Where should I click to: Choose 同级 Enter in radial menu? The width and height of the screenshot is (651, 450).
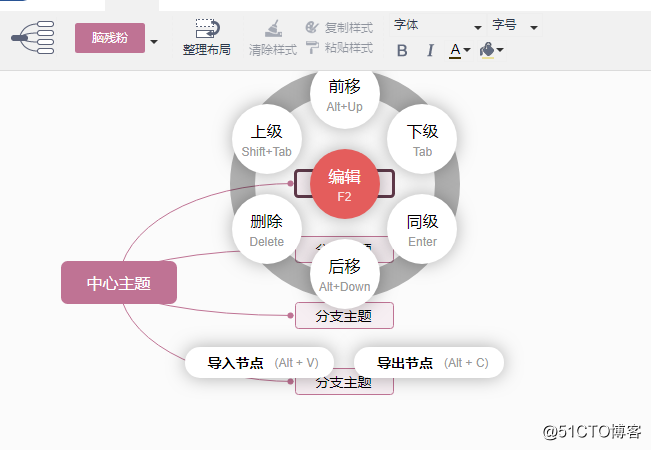[422, 229]
